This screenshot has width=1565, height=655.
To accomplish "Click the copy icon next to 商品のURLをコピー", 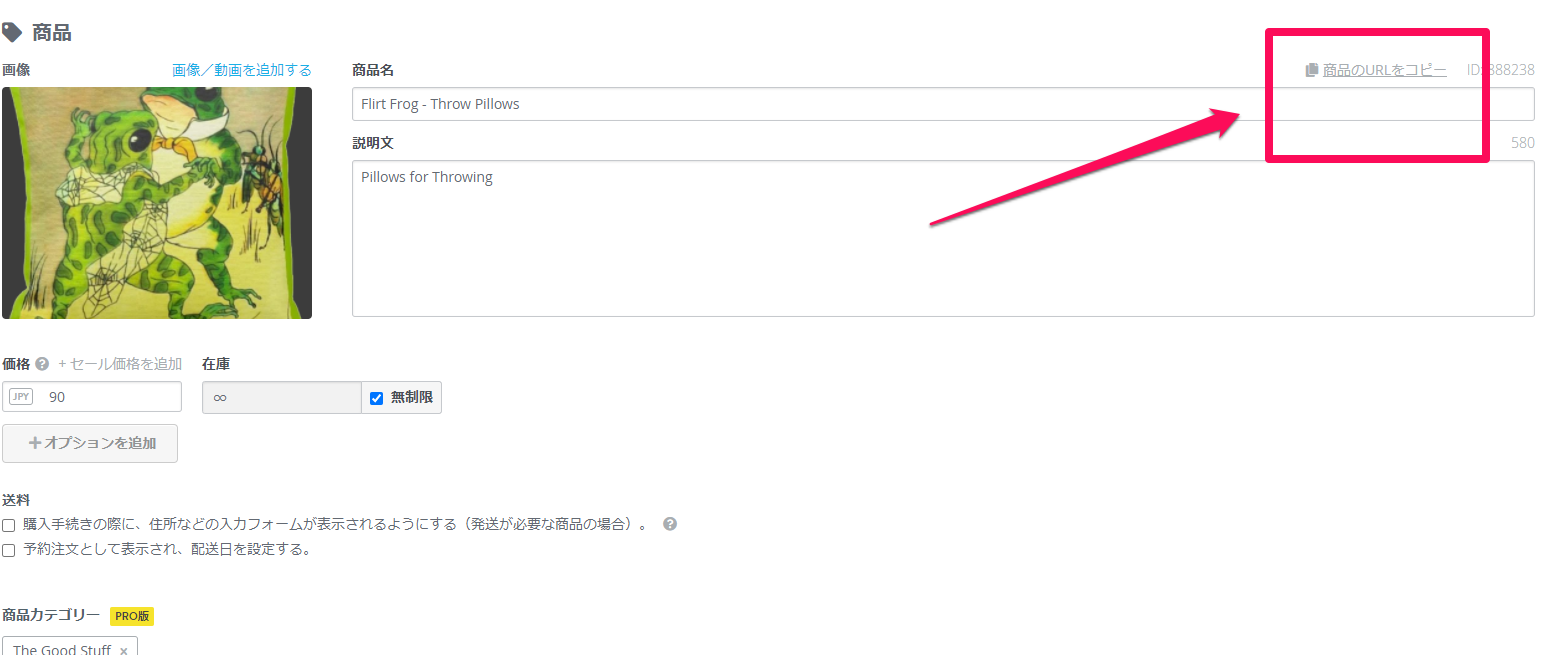I will [x=1311, y=71].
